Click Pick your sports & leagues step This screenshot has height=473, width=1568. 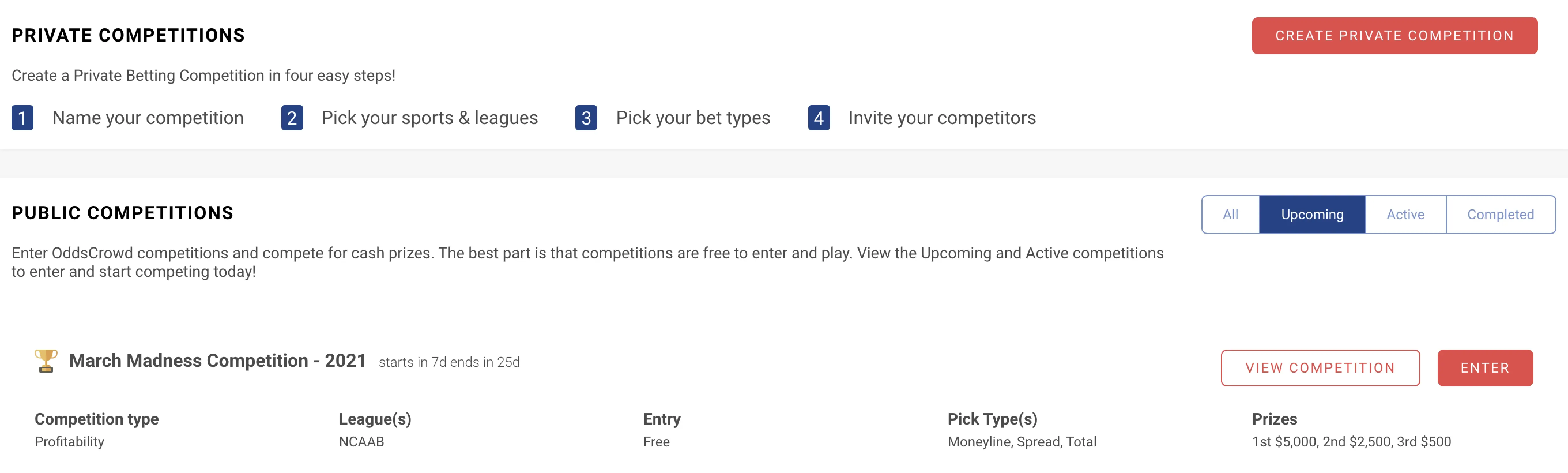pyautogui.click(x=430, y=118)
